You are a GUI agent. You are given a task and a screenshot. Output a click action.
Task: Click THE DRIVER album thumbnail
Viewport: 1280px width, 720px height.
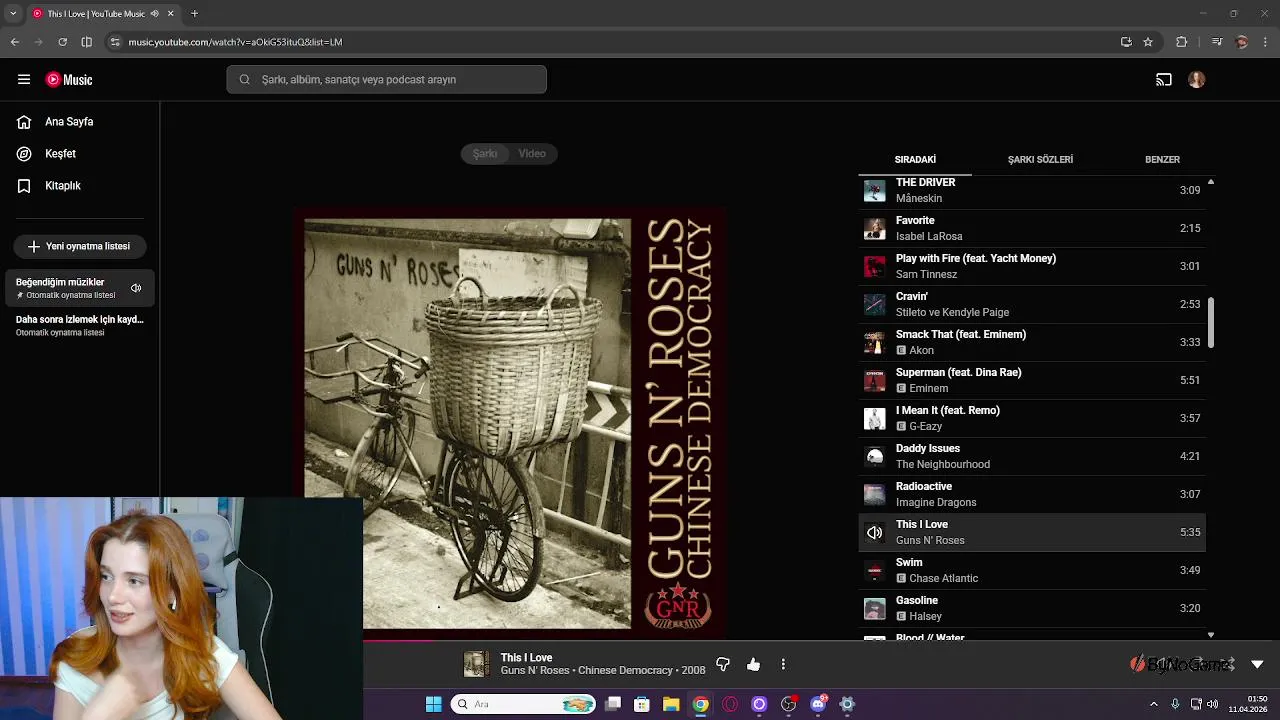[875, 190]
